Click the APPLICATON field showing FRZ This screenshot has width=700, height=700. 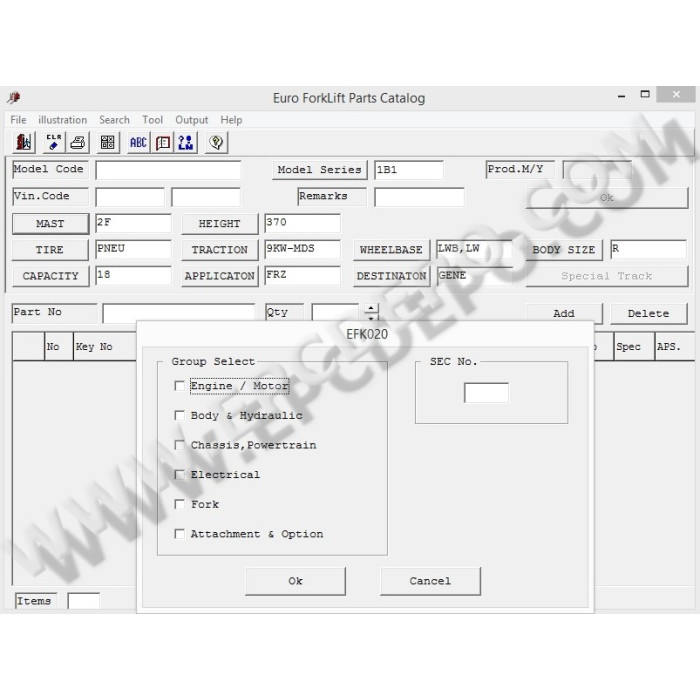click(x=302, y=276)
